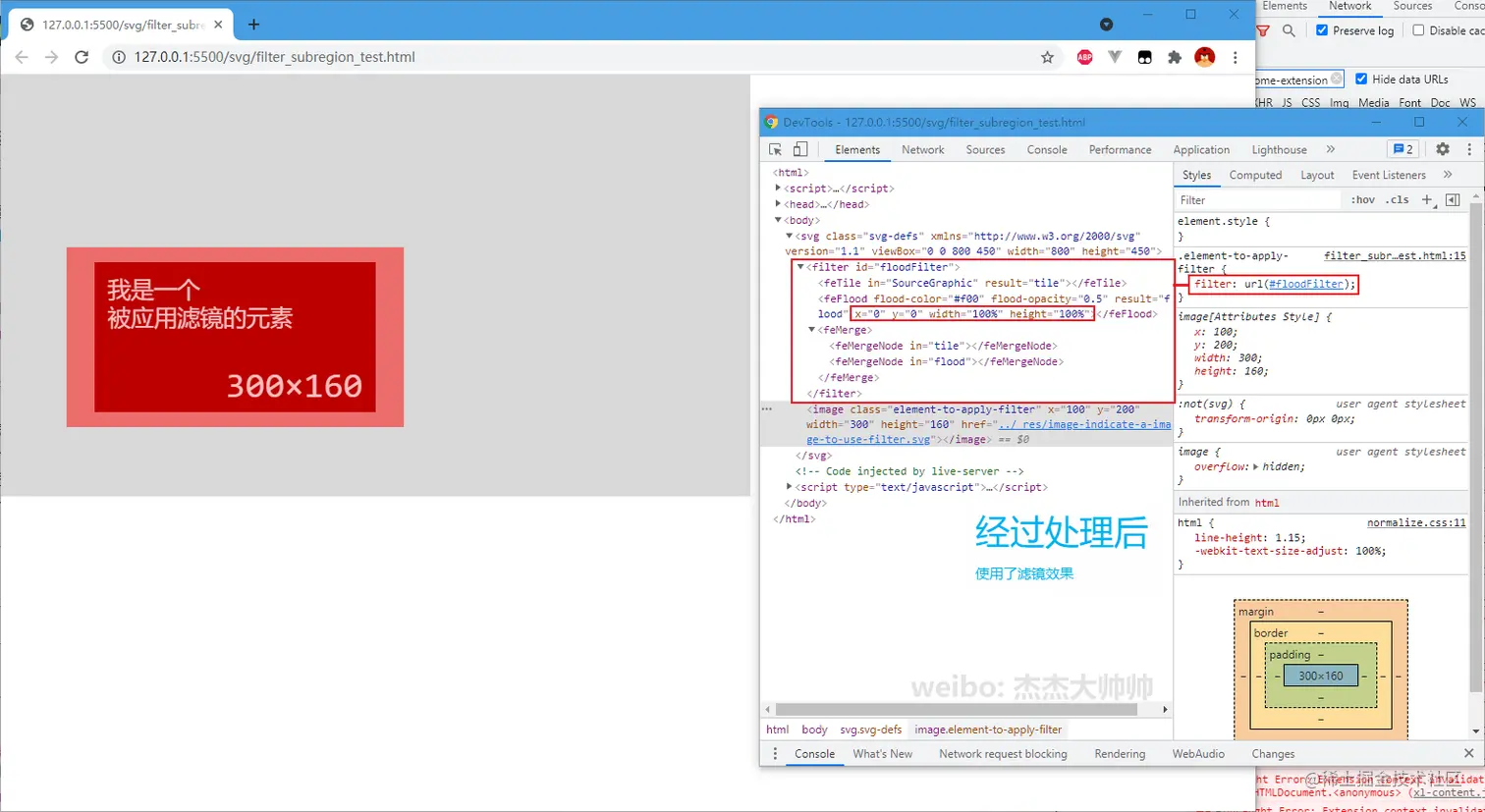The image size is (1485, 812).
Task: Open the Event Listeners tab
Action: (1389, 175)
